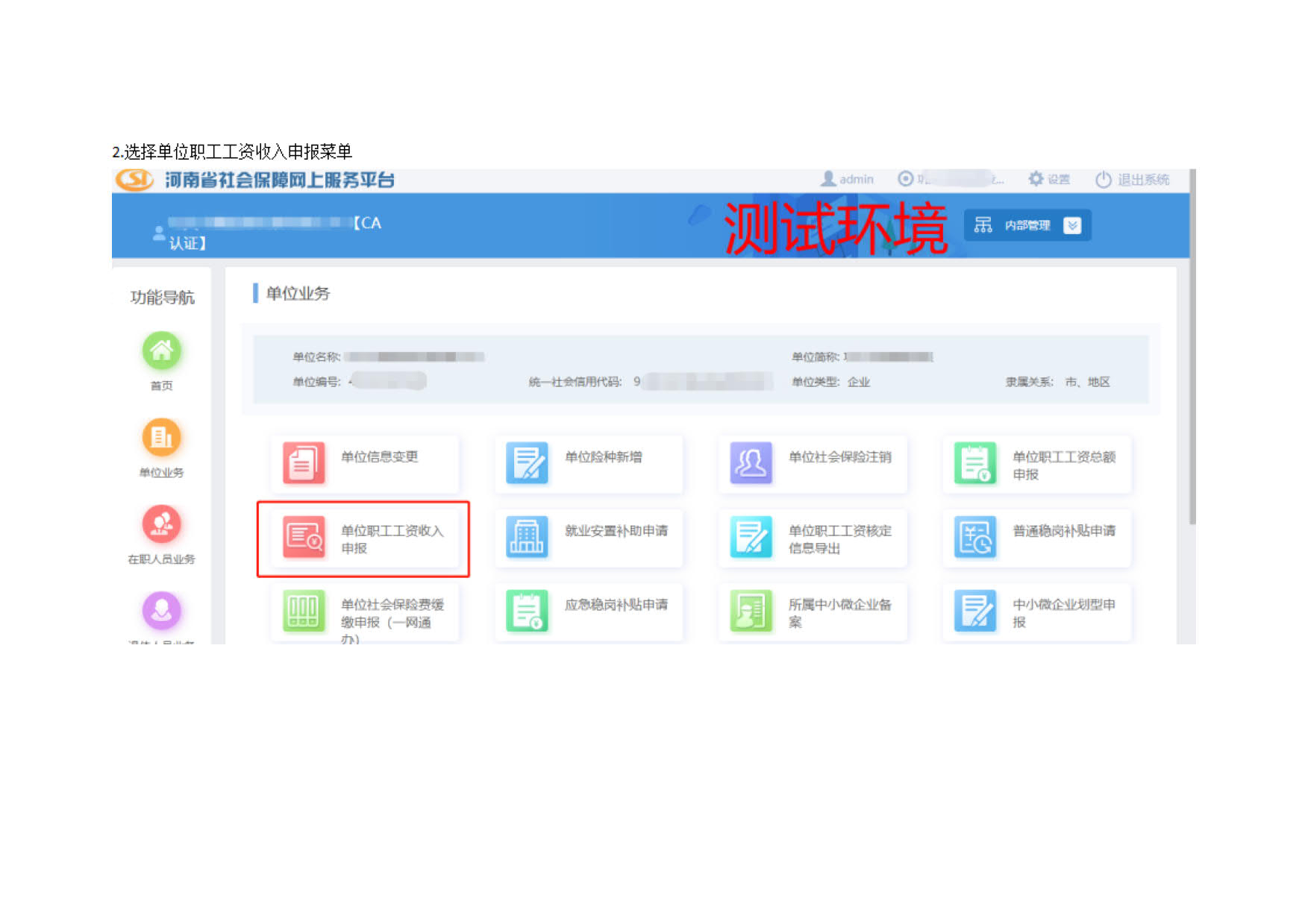Image resolution: width=1308 pixels, height=924 pixels.
Task: Click the platform title 河南省社会保障网上服务平台
Action: click(280, 180)
